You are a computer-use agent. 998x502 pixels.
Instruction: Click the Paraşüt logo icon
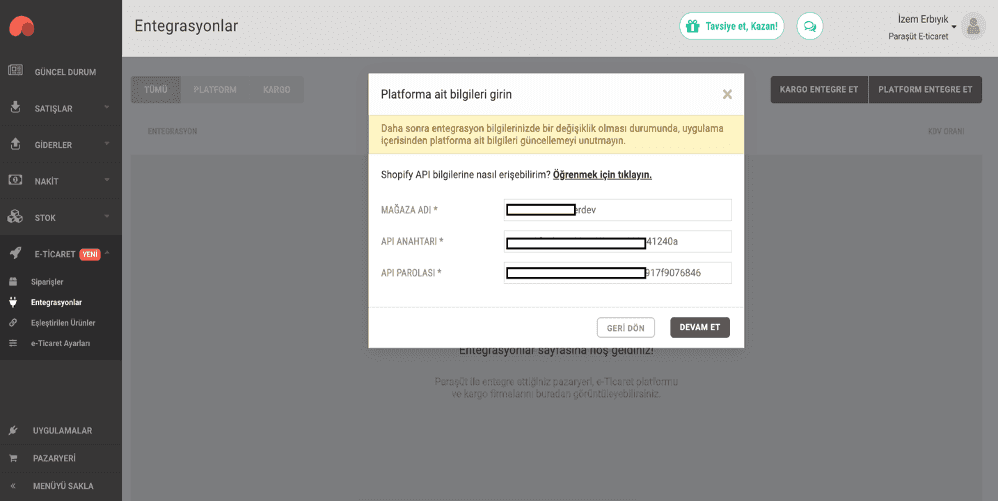point(21,27)
